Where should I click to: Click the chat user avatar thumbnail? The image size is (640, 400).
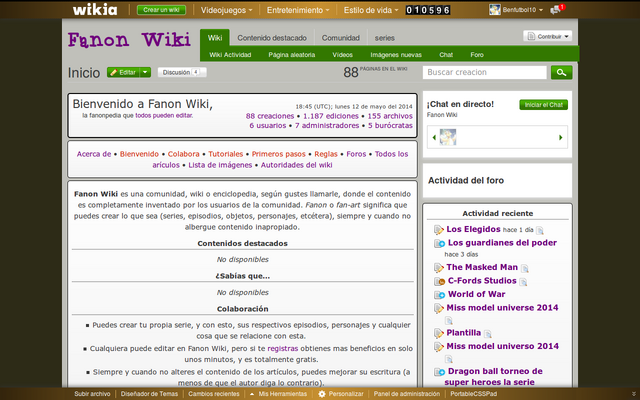pyautogui.click(x=448, y=137)
